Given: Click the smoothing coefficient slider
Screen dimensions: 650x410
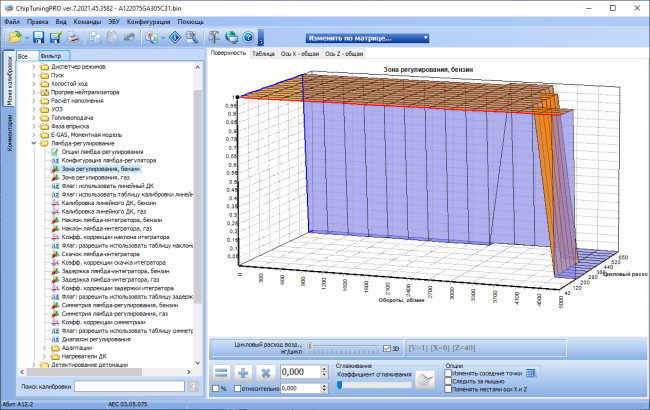Looking at the screenshot, I should [374, 385].
